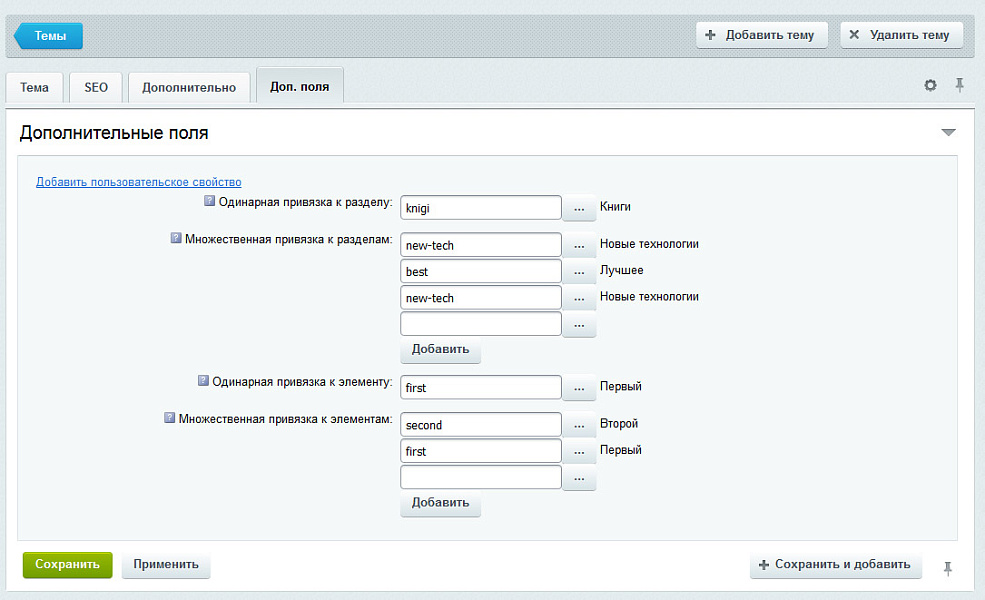Viewport: 985px width, 600px height.
Task: Open browse dialog next to second field
Action: (579, 426)
